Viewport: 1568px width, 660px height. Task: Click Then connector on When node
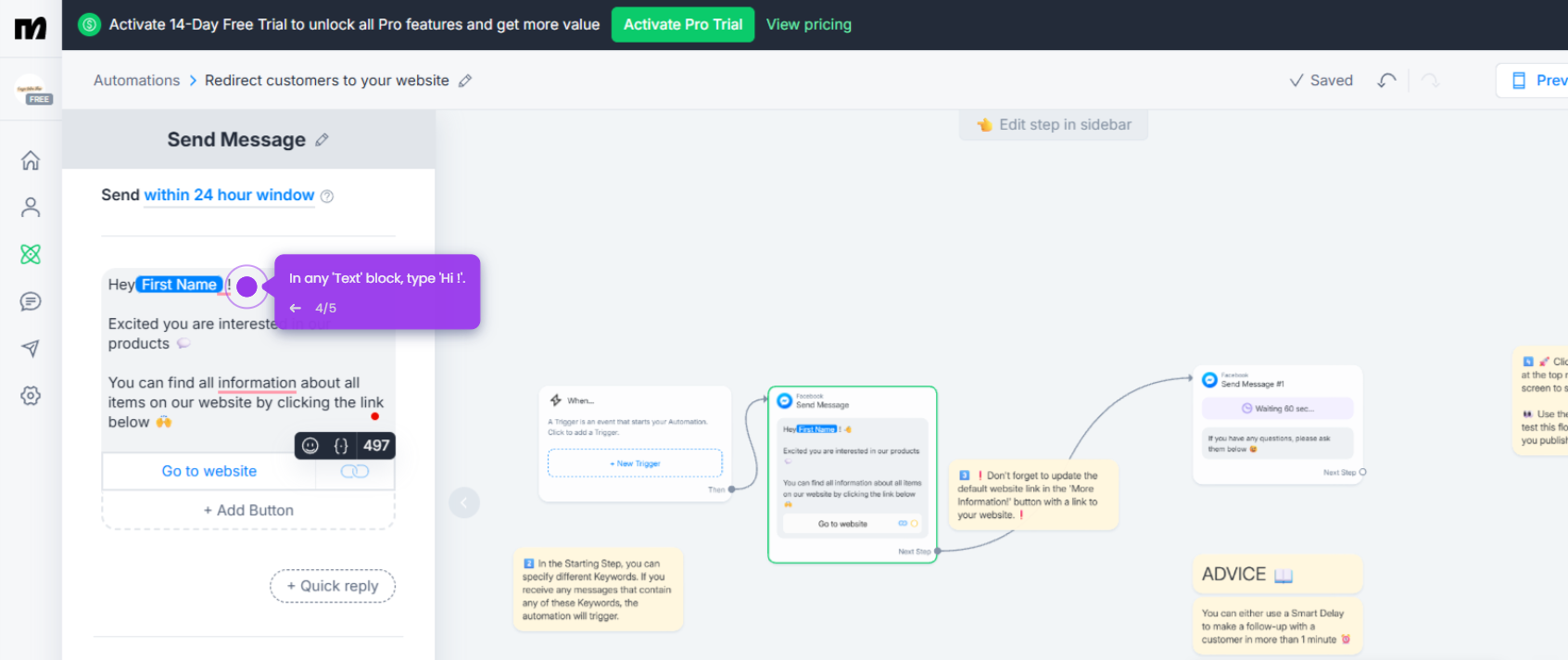(x=731, y=489)
